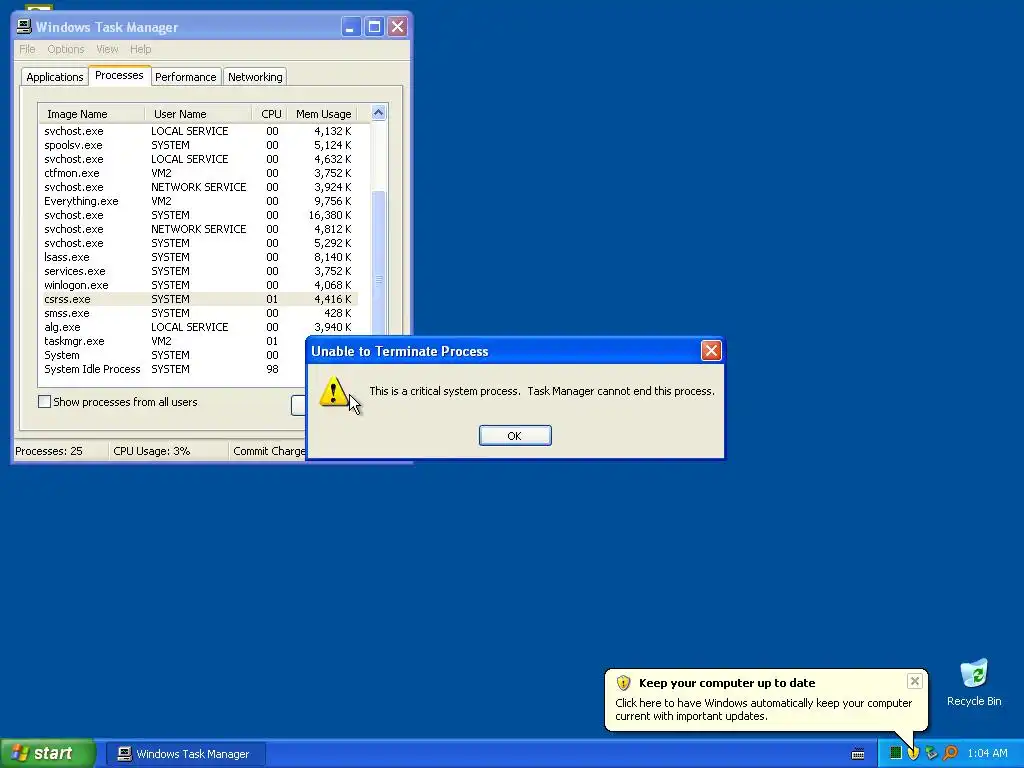The height and width of the screenshot is (768, 1024).
Task: Open the View menu
Action: pos(107,49)
